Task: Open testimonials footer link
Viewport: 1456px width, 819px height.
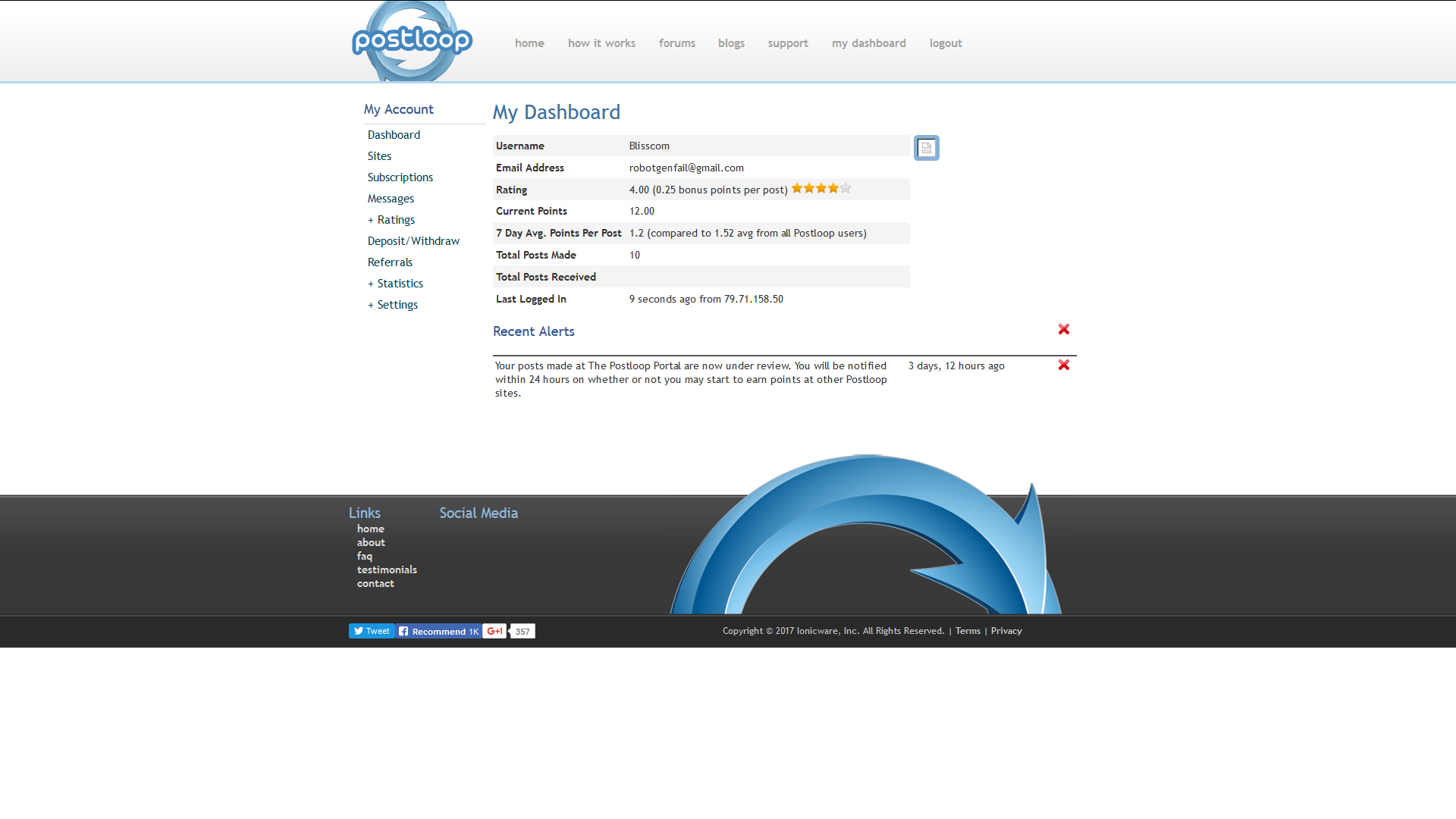Action: [387, 570]
